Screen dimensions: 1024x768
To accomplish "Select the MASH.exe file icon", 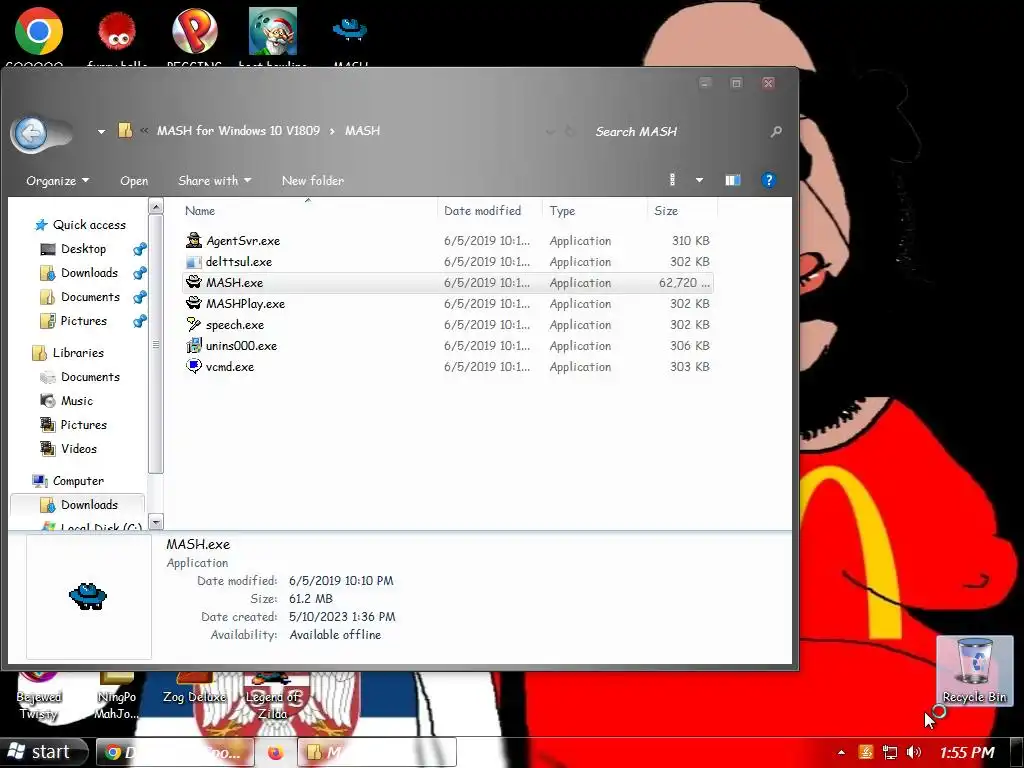I will (194, 282).
